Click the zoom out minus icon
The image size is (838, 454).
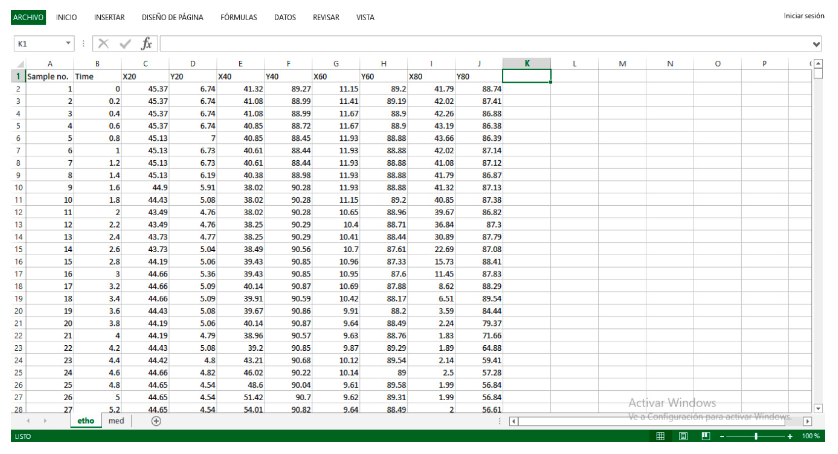tap(723, 437)
